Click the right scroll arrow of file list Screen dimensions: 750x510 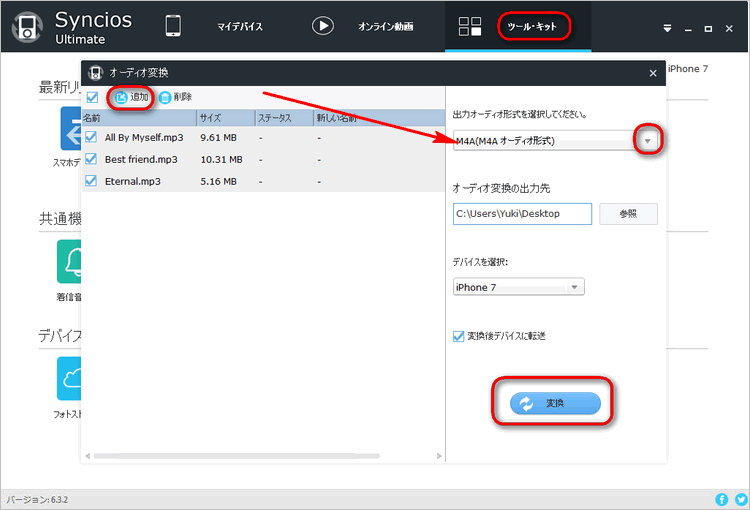[439, 456]
